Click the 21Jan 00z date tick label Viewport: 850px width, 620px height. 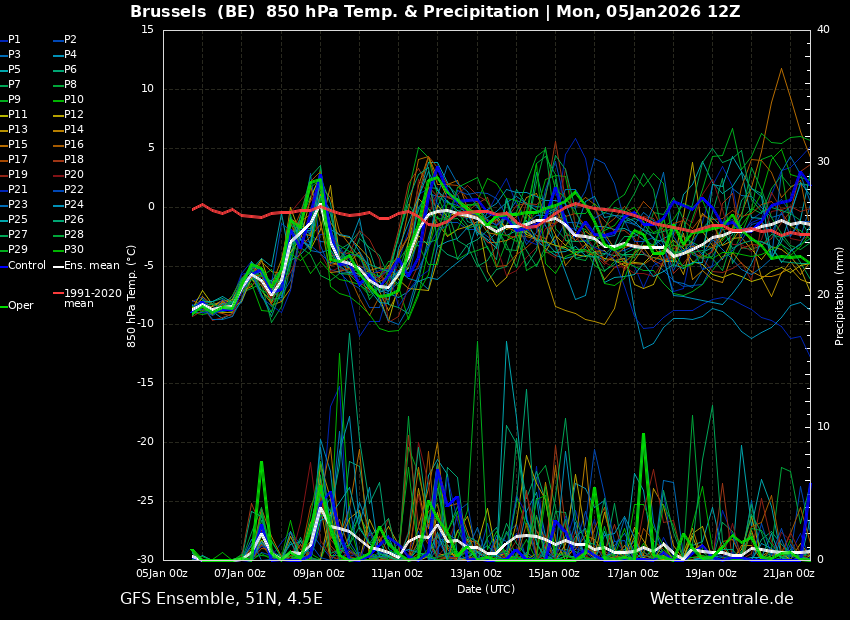coord(789,573)
